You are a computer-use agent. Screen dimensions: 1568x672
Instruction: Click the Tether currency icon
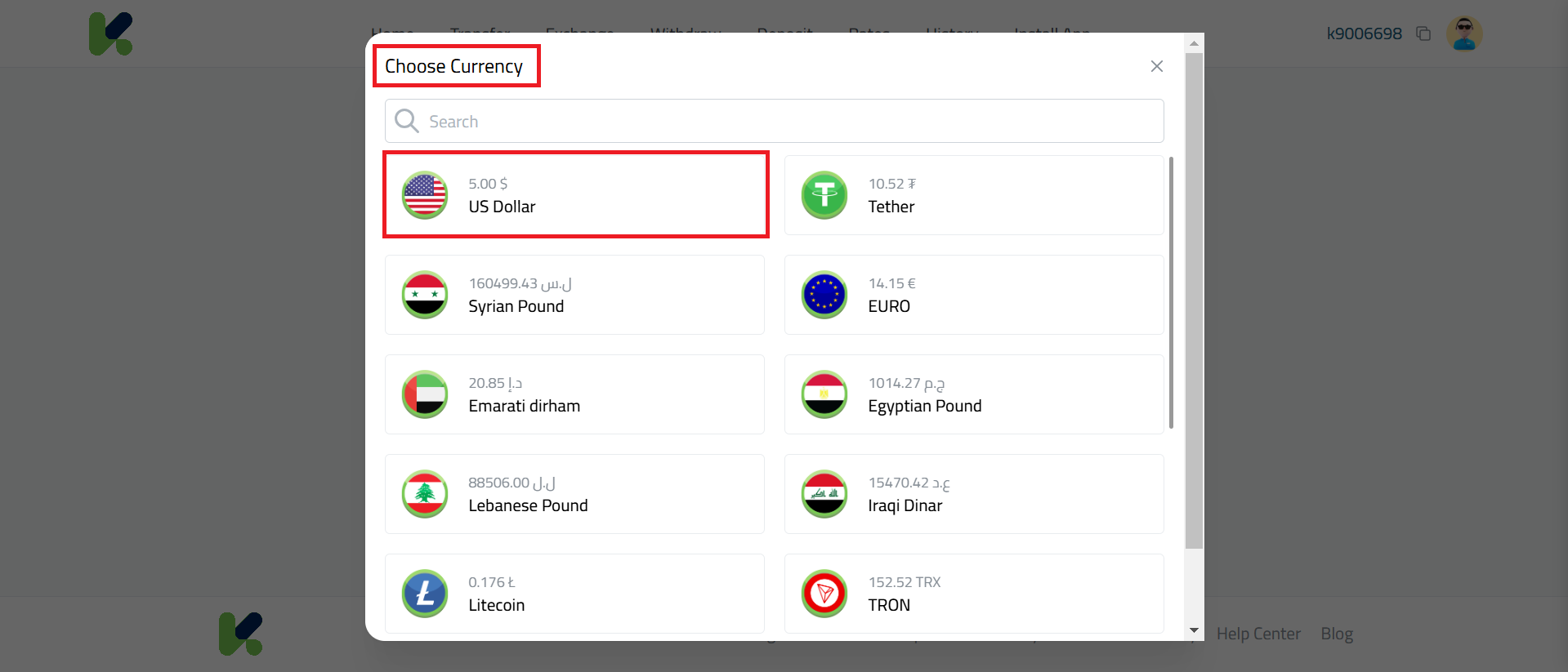[824, 195]
